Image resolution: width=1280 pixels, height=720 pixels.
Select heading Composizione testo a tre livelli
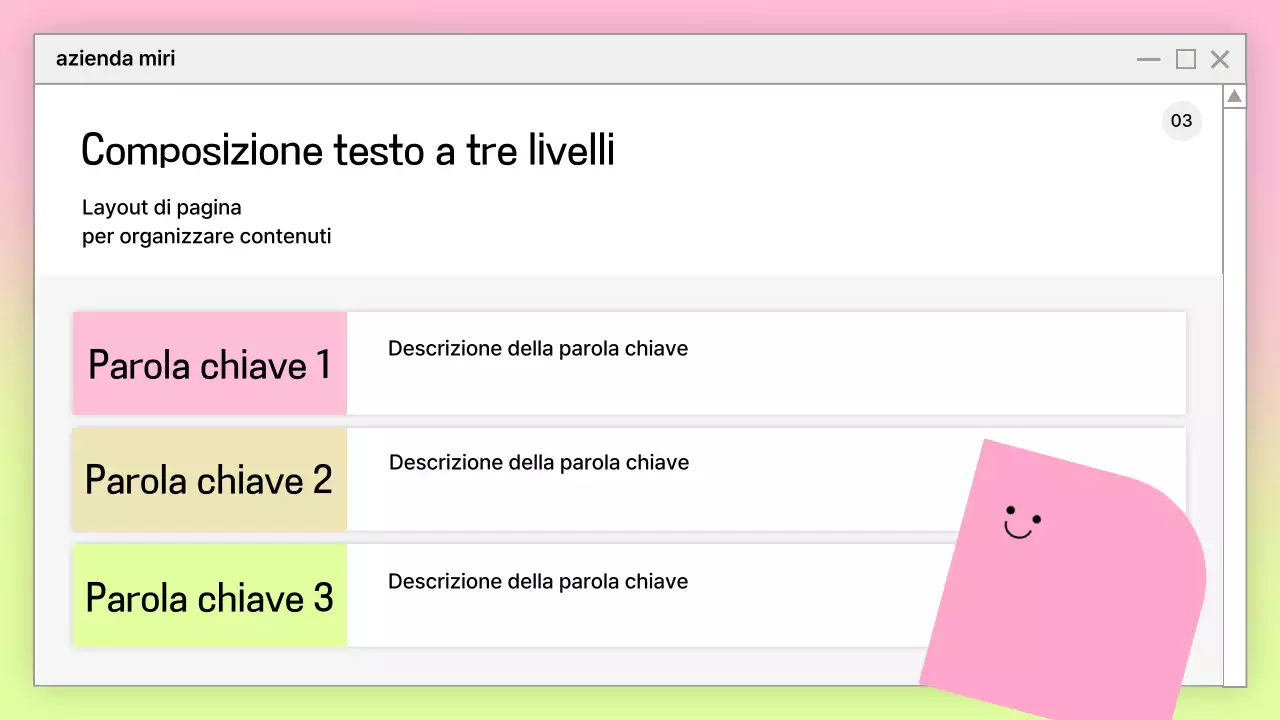(x=347, y=150)
